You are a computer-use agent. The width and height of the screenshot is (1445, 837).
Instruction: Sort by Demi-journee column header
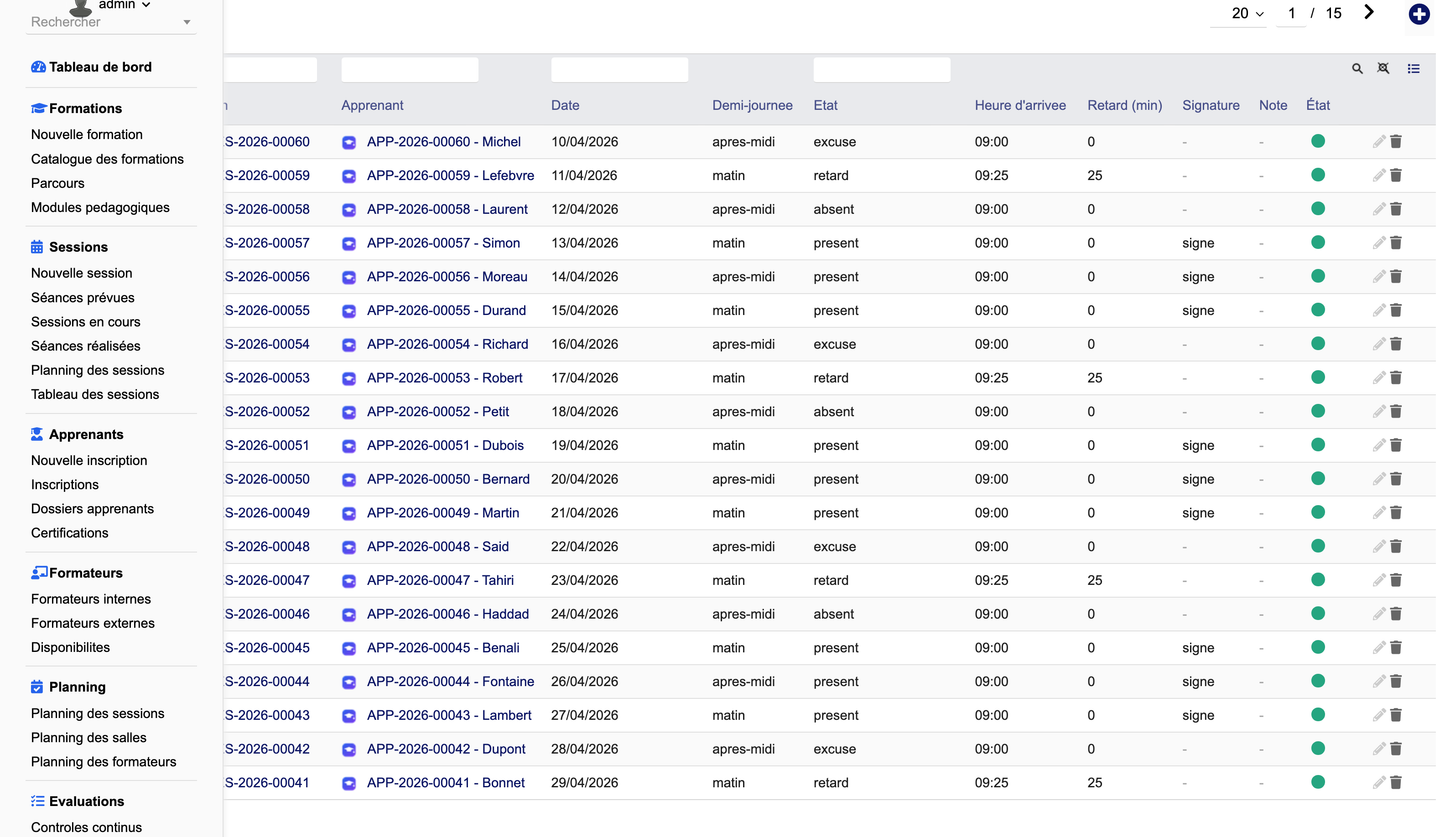(752, 105)
